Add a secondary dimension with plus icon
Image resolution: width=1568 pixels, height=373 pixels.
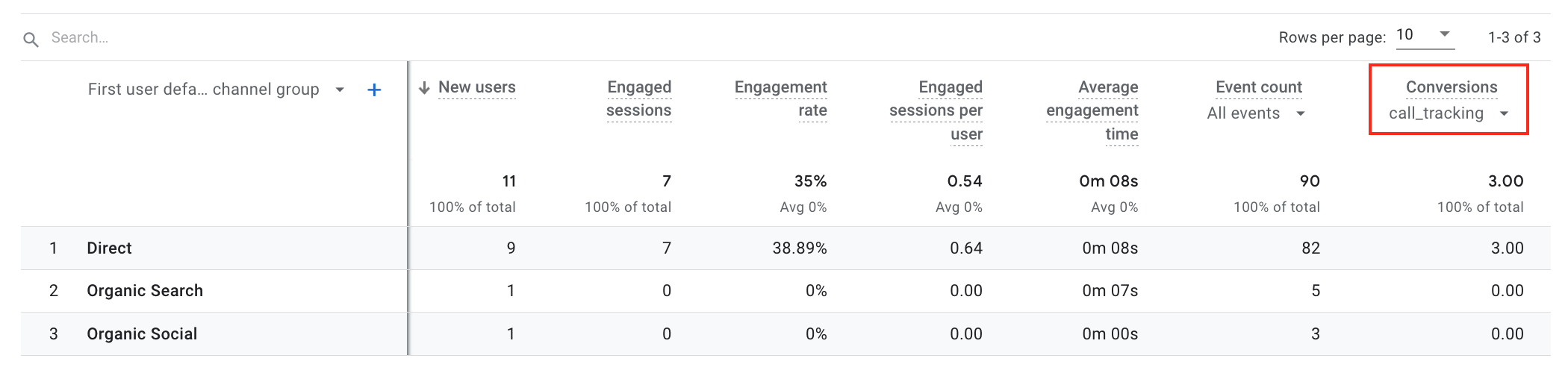[x=375, y=90]
